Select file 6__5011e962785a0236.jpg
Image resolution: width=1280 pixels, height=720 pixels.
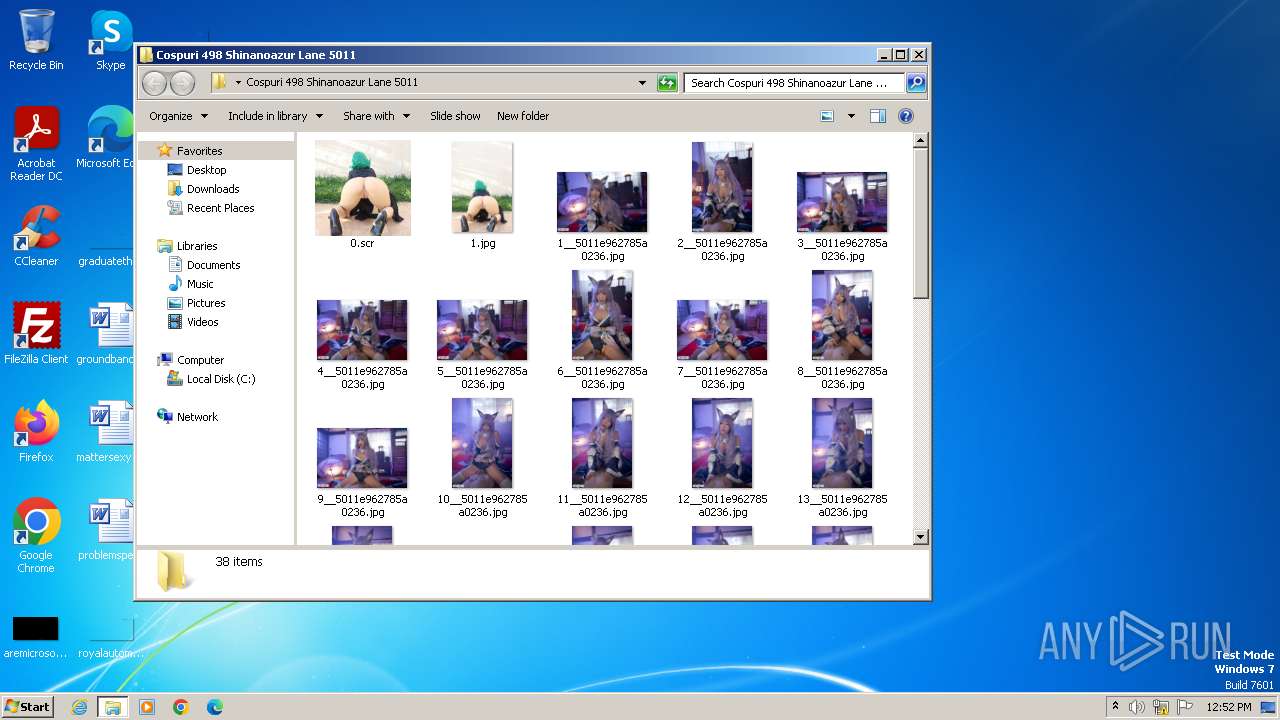[x=602, y=330]
